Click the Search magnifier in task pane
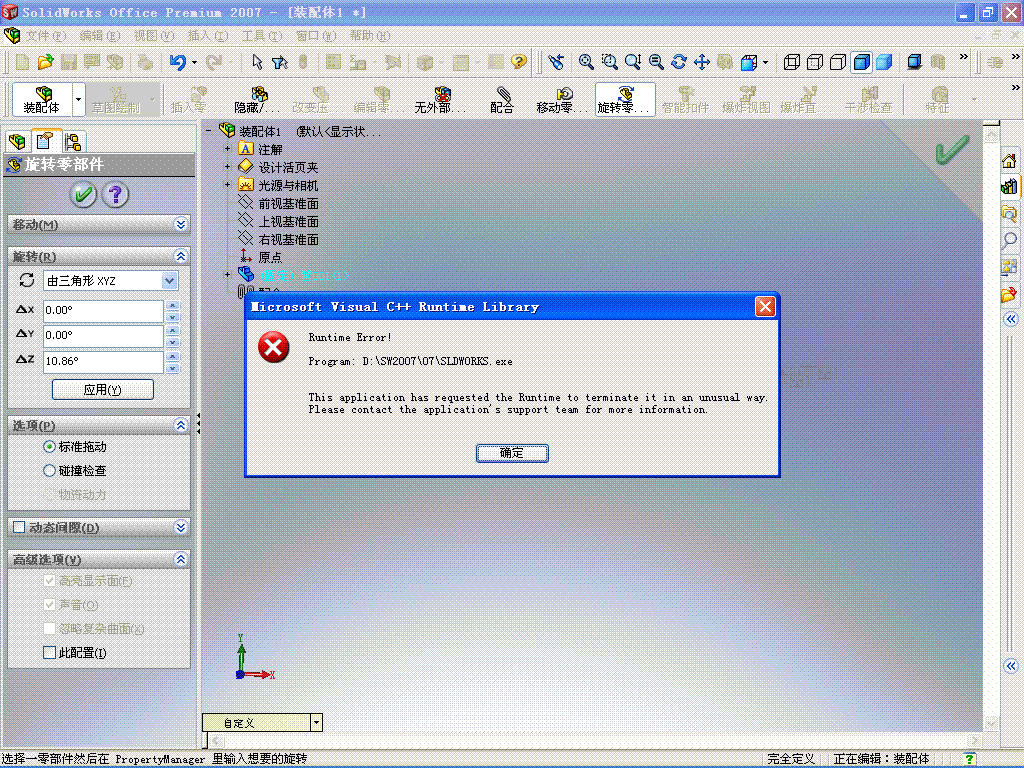 pos(1010,240)
